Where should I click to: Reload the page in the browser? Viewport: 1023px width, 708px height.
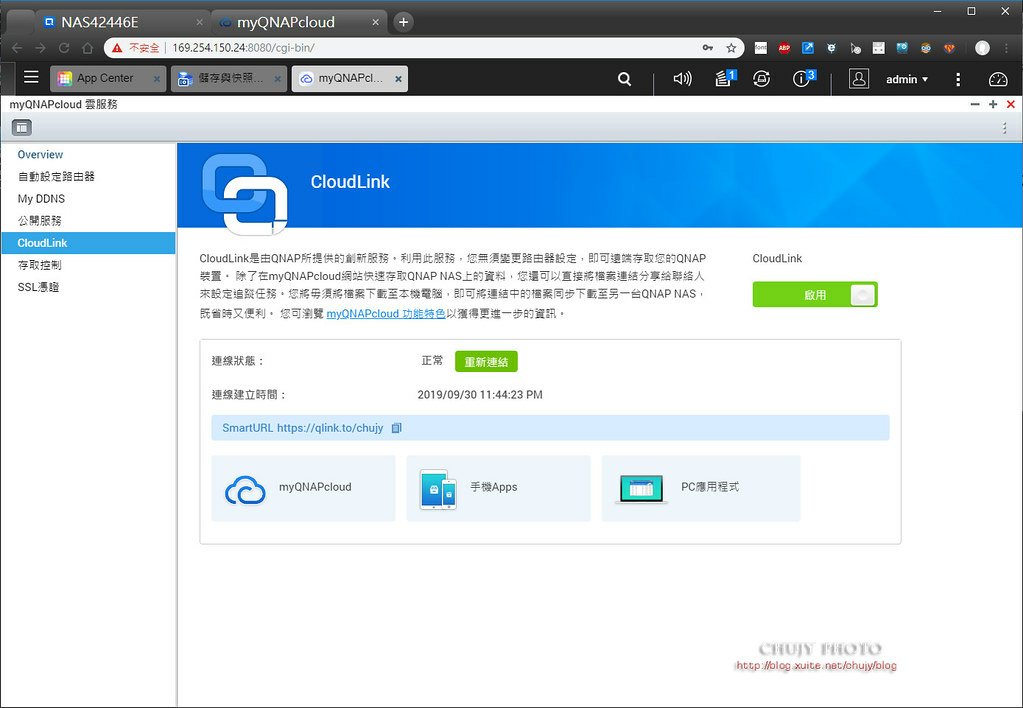pyautogui.click(x=64, y=48)
